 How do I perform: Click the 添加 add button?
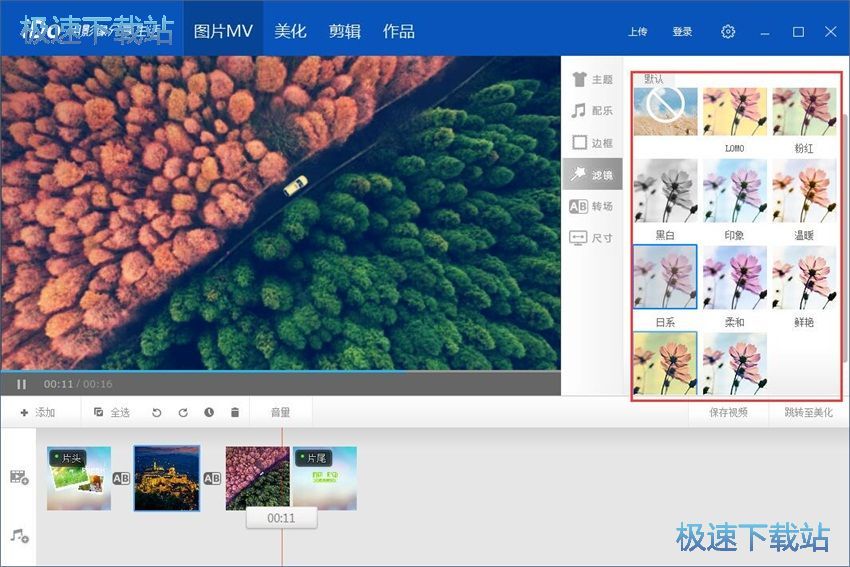point(38,413)
